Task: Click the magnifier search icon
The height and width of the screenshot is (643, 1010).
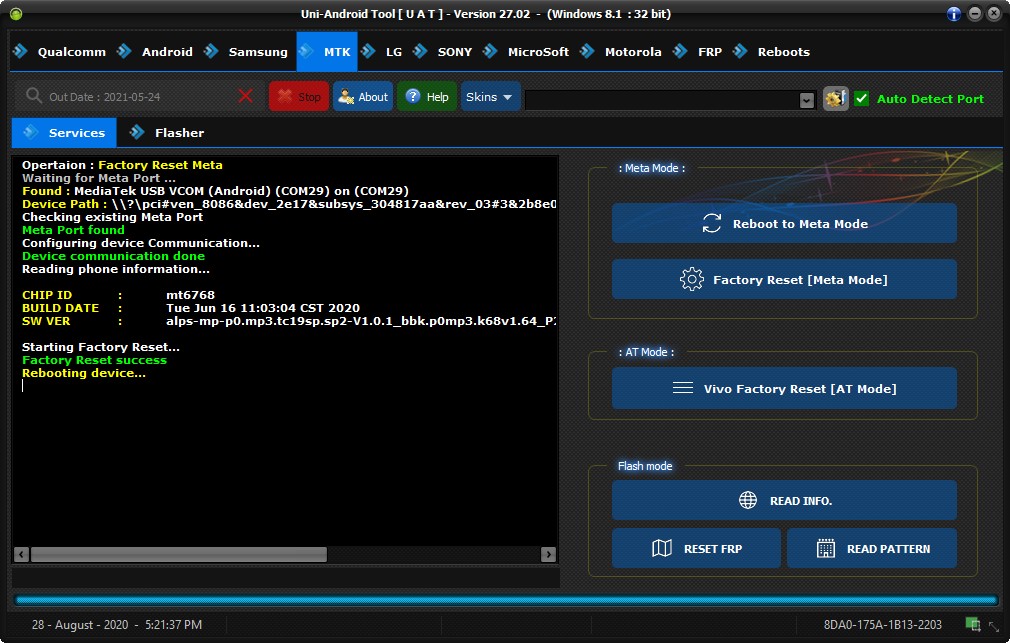Action: pos(33,96)
